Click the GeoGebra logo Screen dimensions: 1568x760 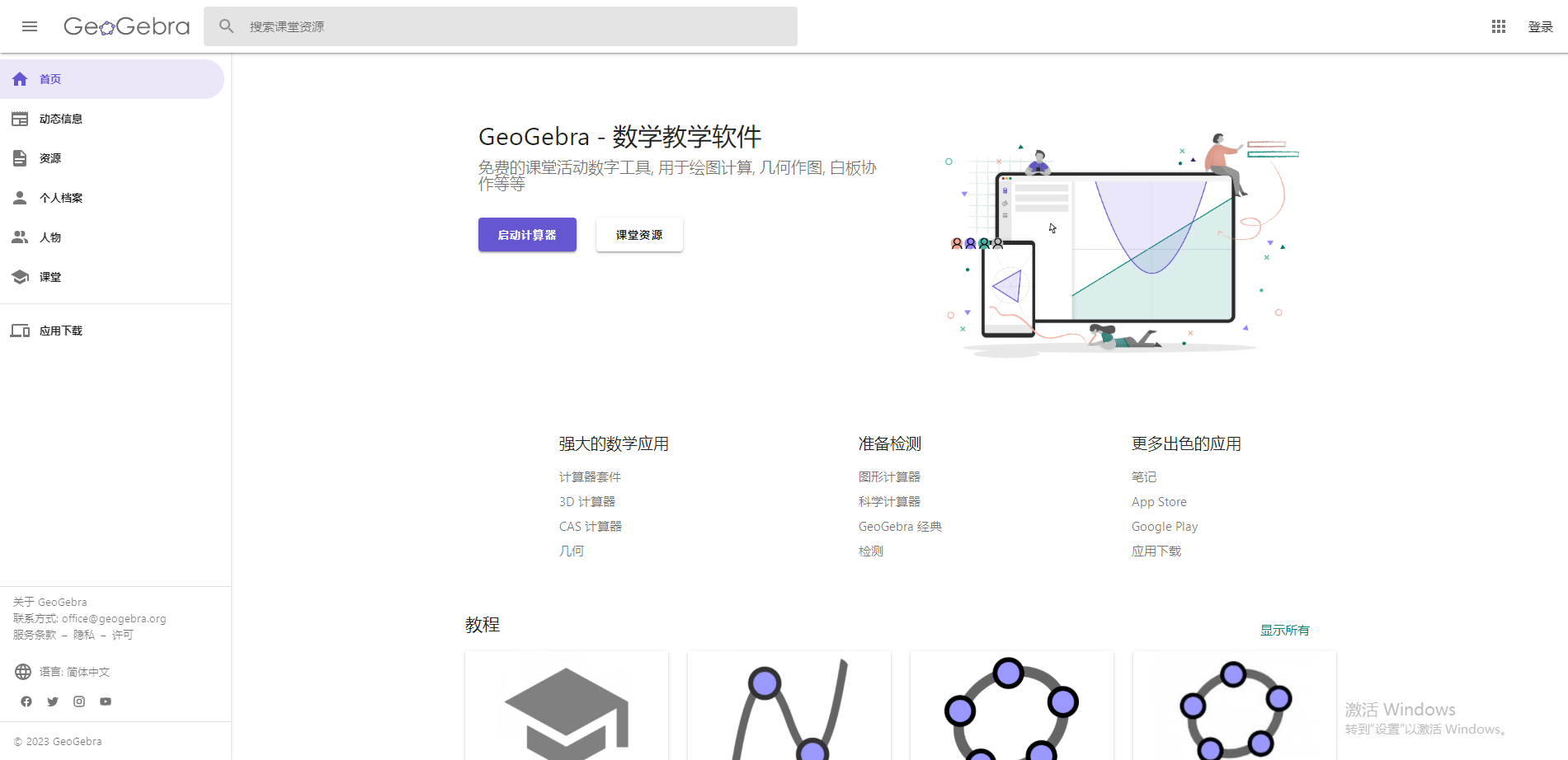point(126,26)
